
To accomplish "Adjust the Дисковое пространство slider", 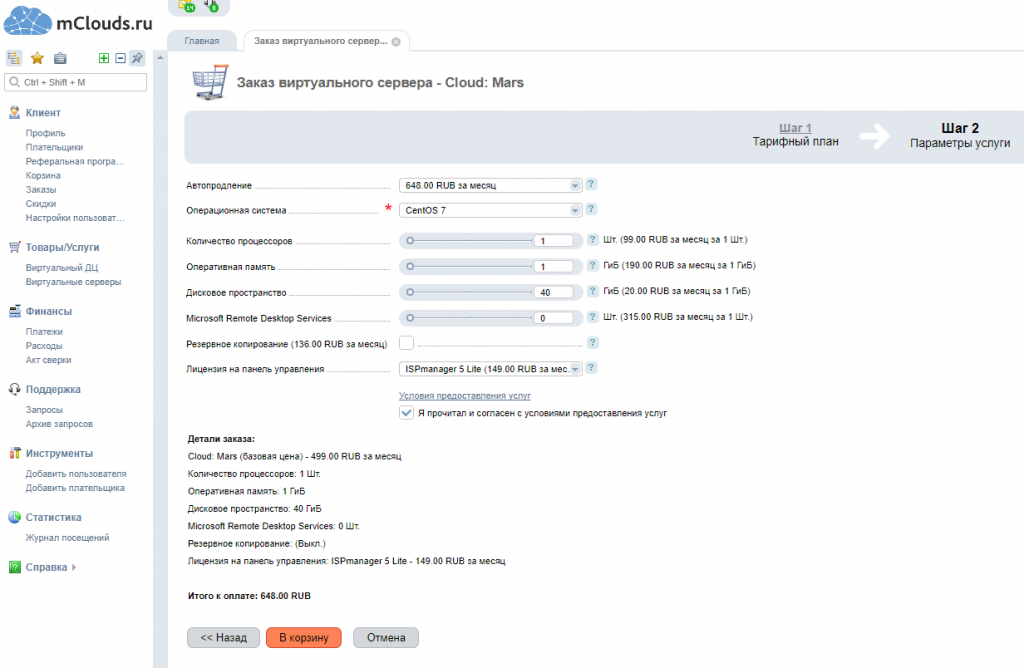I will pyautogui.click(x=410, y=293).
